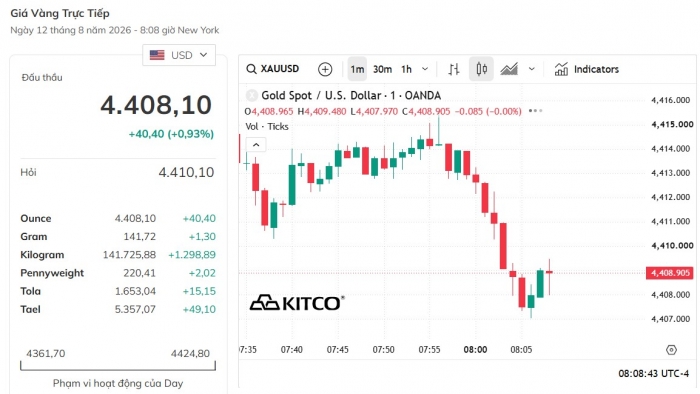
Task: Open the legend three-dots more menu
Action: point(535,111)
